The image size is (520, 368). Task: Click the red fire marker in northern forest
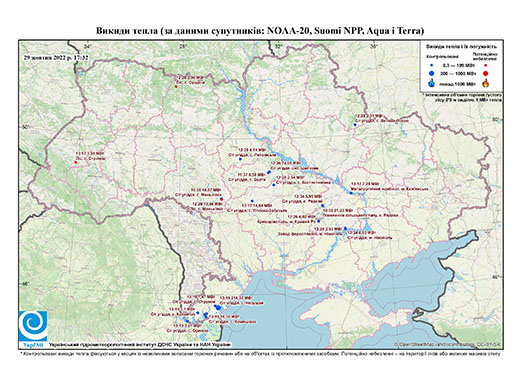[176, 87]
